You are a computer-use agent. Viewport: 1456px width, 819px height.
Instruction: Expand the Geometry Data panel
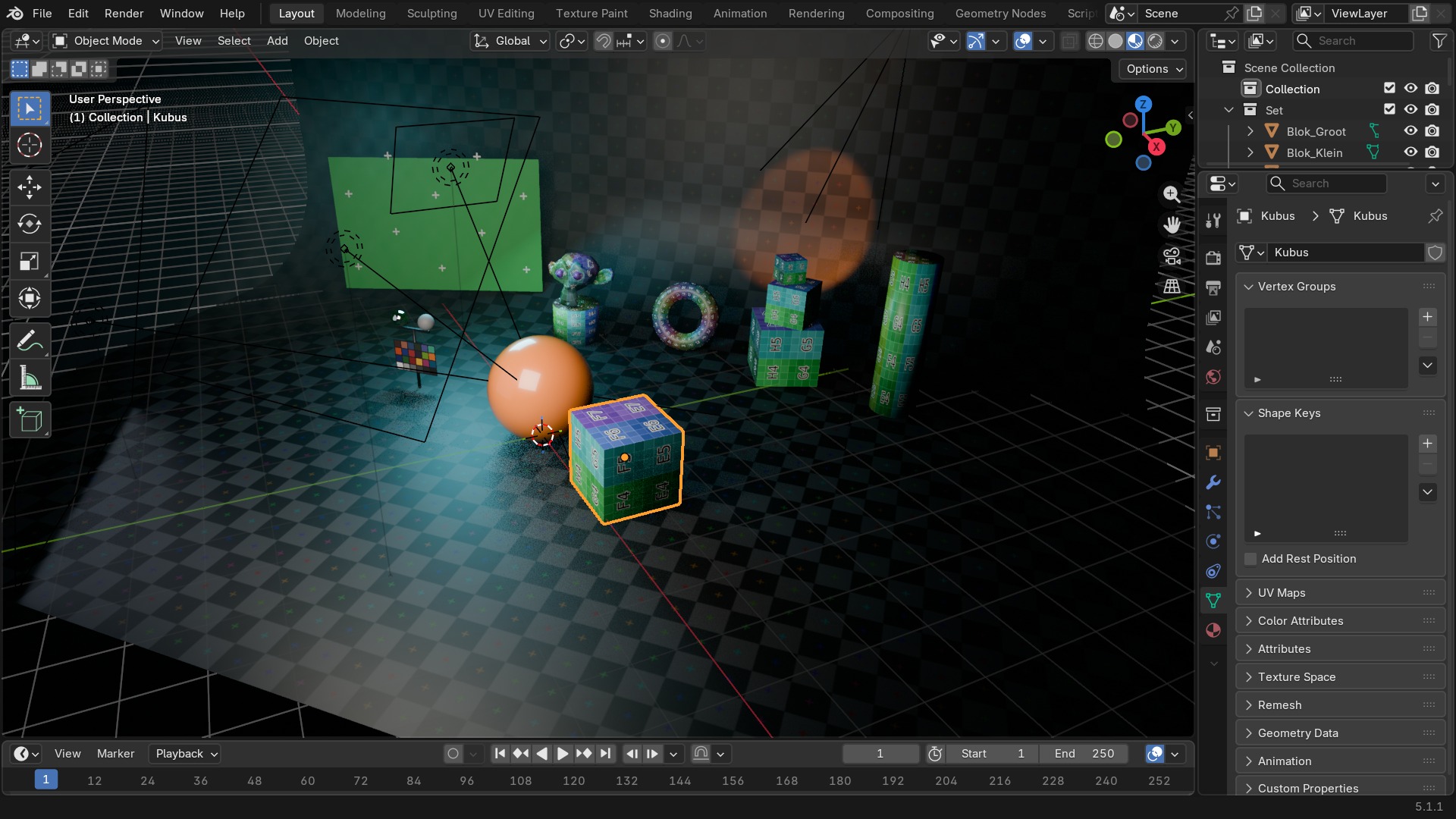[1340, 733]
